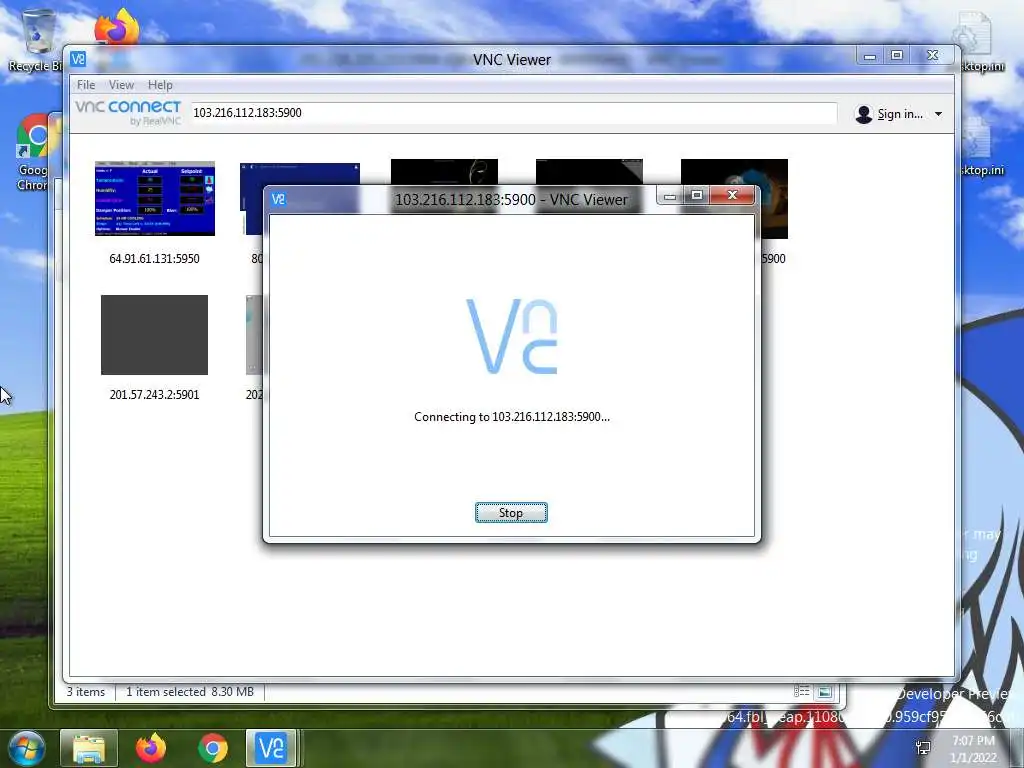
Task: Open the Google Chrome desktop shortcut
Action: [x=34, y=152]
